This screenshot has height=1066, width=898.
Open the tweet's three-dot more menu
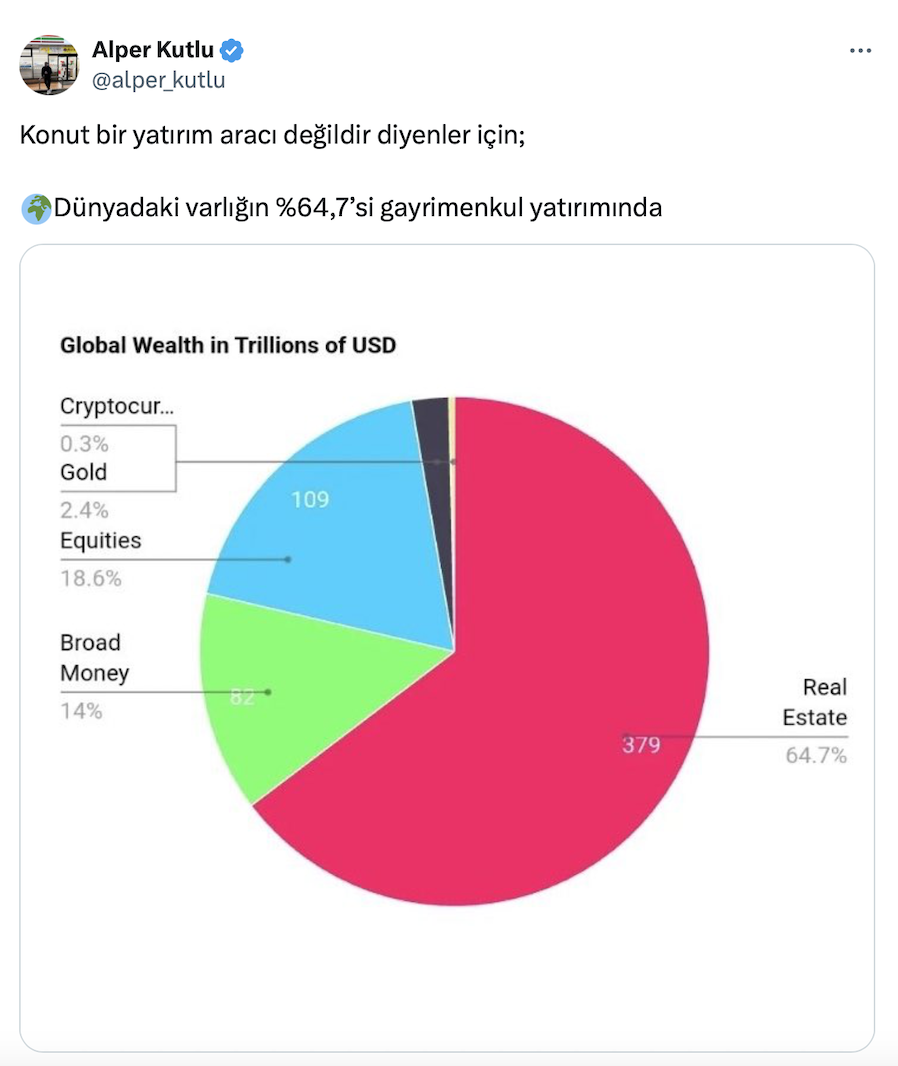coord(860,51)
